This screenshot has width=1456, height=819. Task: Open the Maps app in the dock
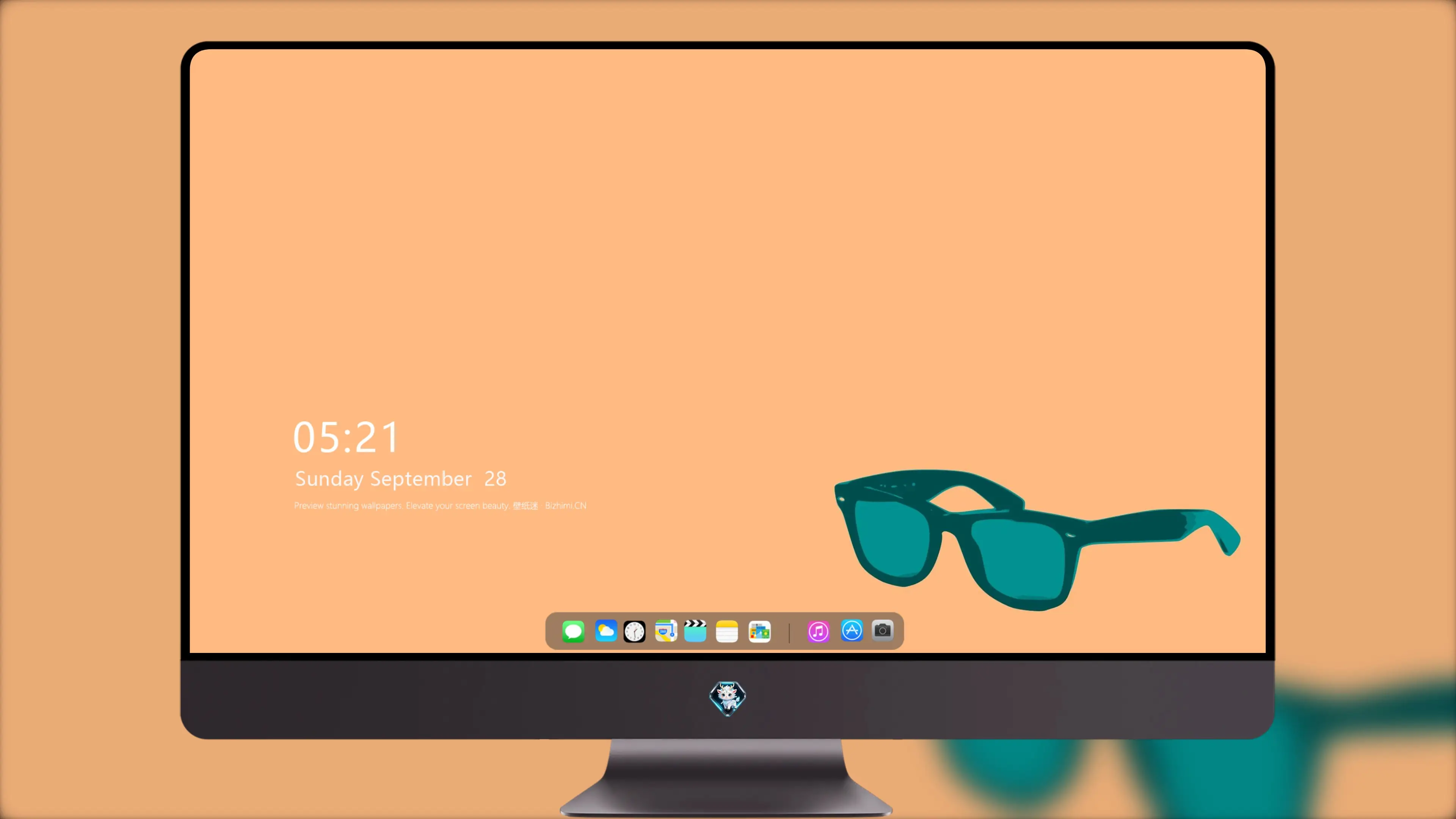[x=666, y=631]
